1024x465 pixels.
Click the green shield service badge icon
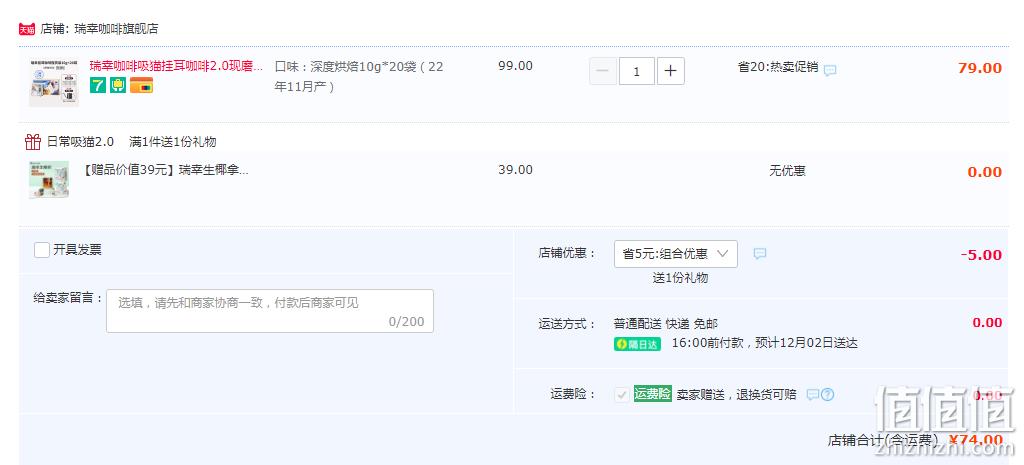(118, 85)
